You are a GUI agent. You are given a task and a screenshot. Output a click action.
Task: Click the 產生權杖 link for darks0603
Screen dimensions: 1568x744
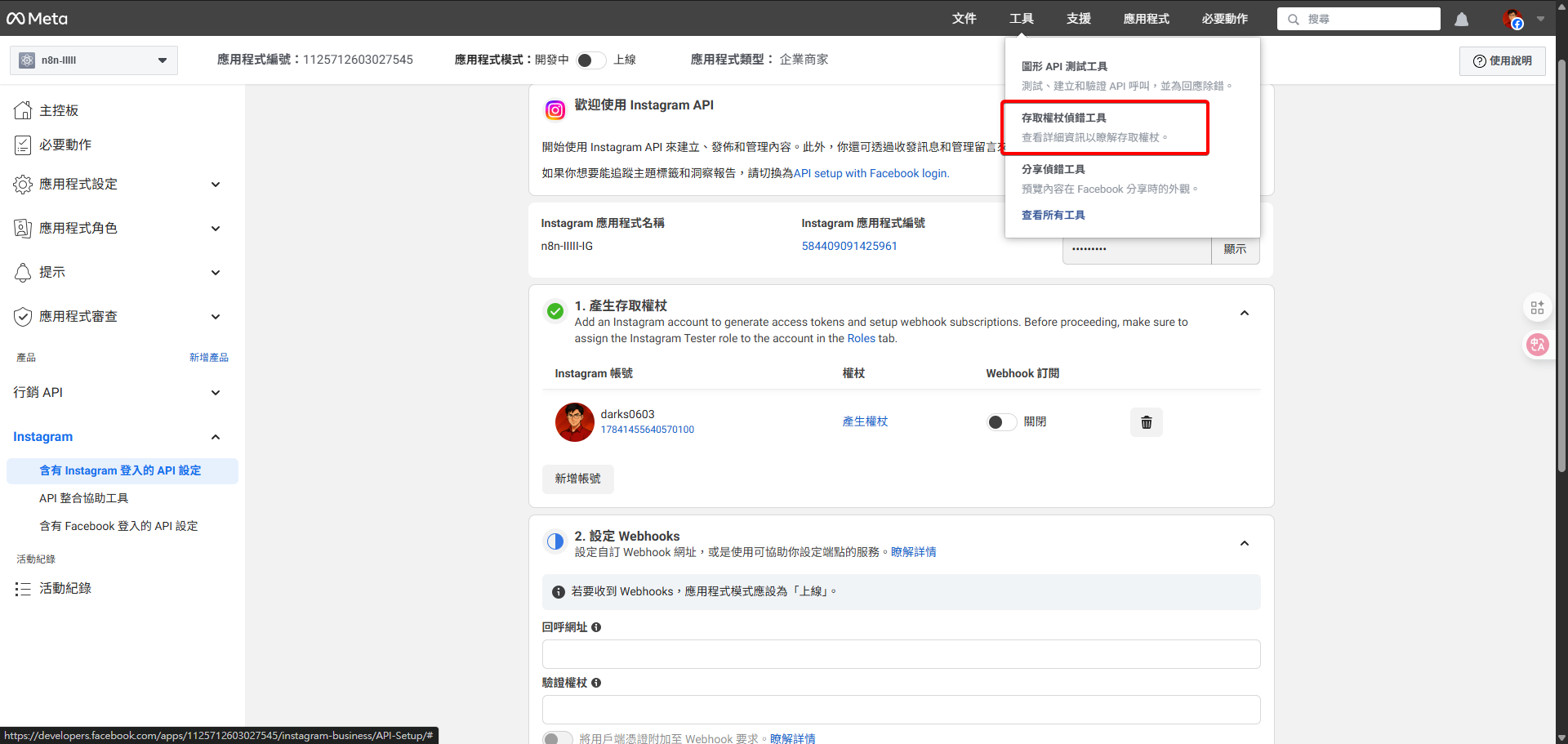865,421
